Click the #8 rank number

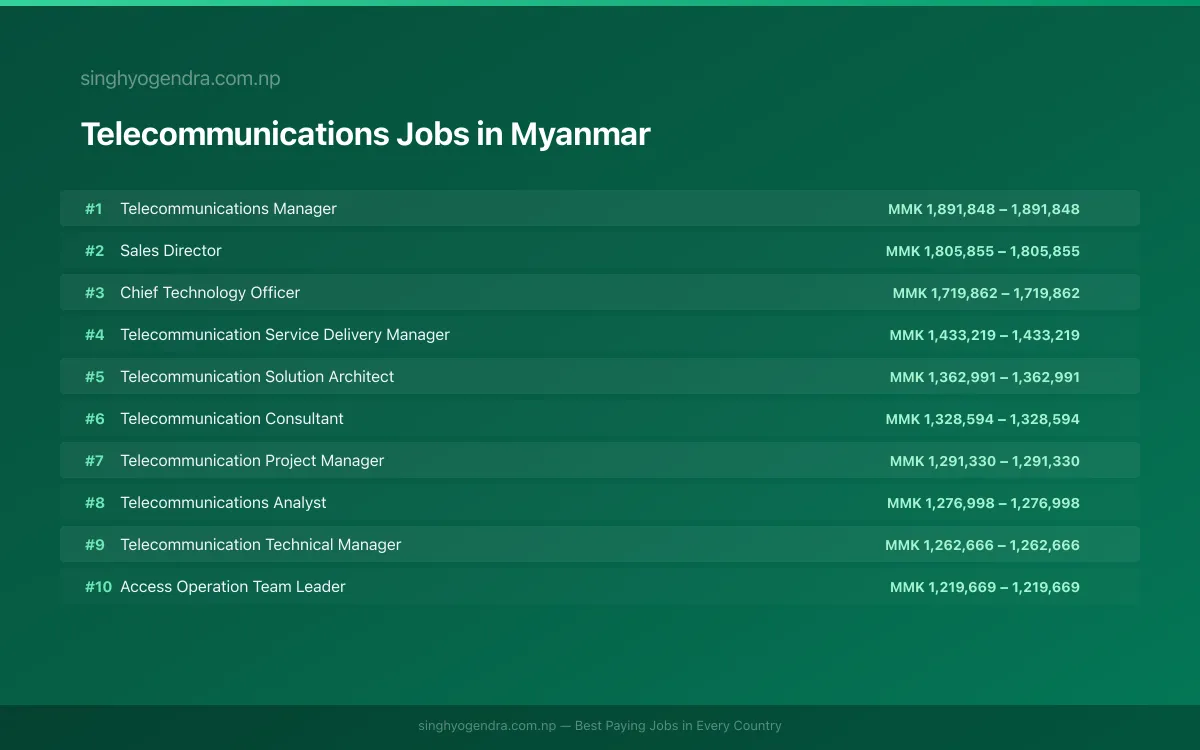pos(94,503)
